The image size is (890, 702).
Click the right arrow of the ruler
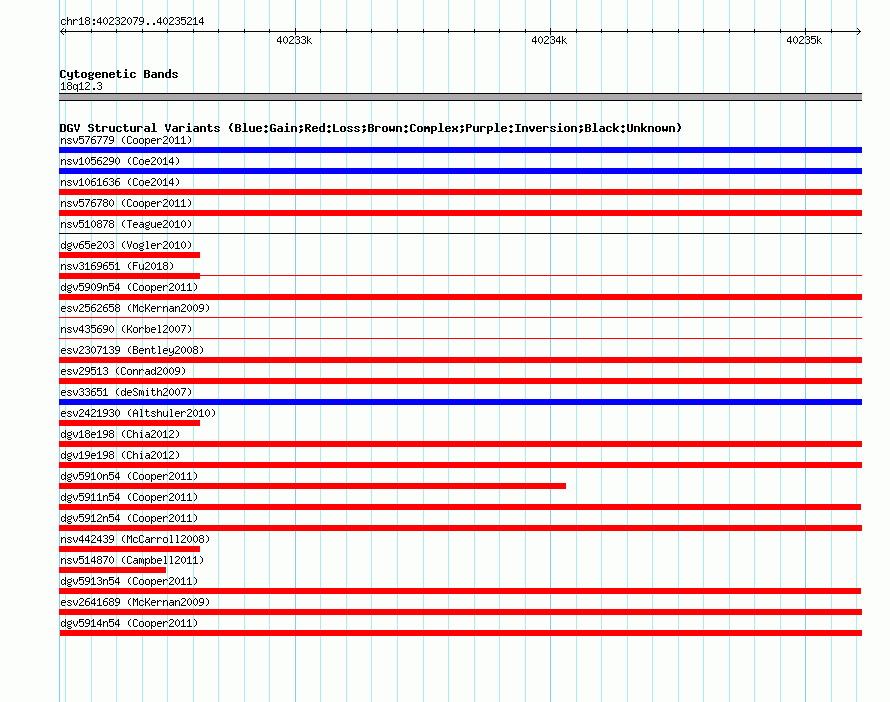(x=858, y=32)
